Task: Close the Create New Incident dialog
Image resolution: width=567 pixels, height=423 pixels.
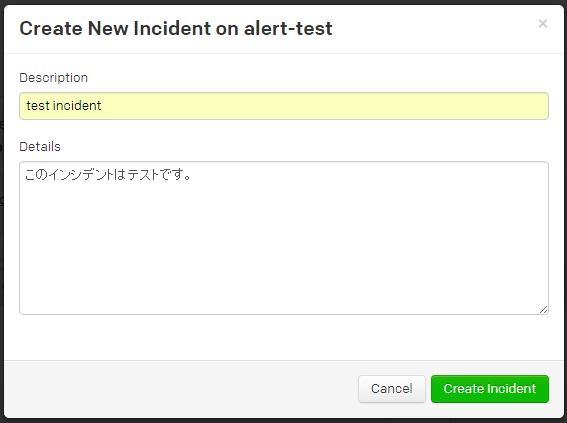Action: [x=542, y=24]
